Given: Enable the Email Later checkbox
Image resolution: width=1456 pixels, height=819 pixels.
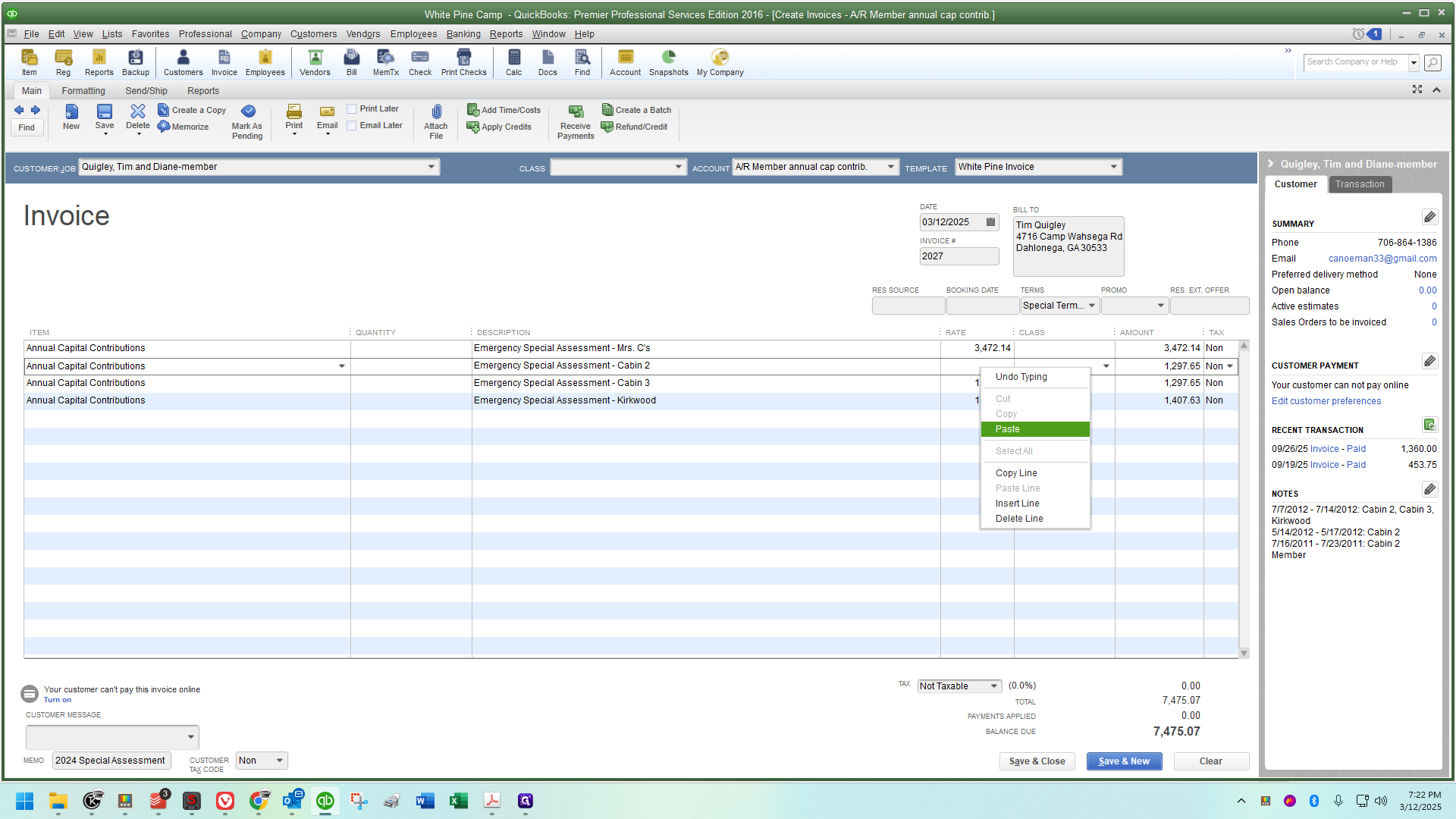Looking at the screenshot, I should pyautogui.click(x=352, y=126).
